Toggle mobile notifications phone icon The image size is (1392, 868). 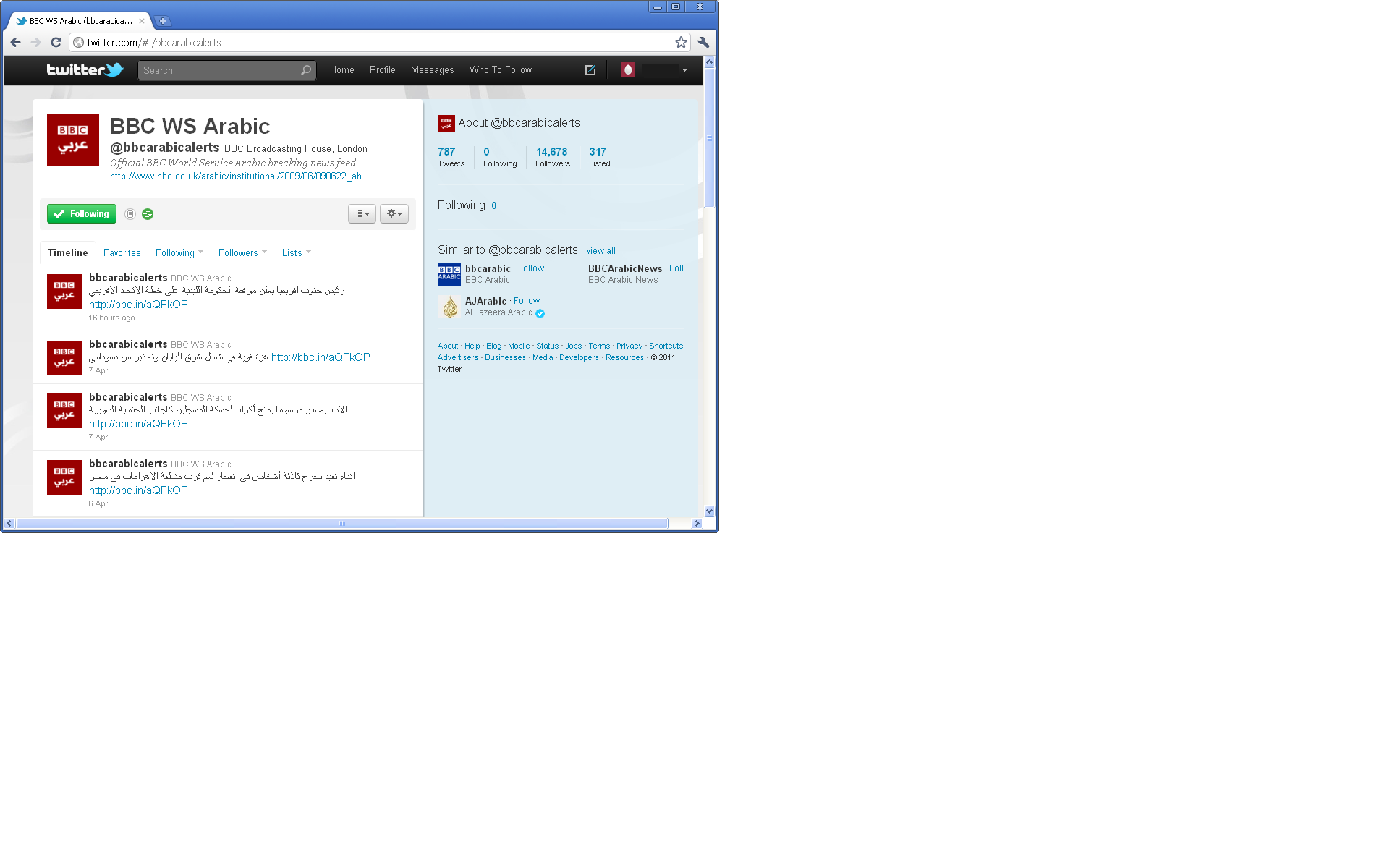click(x=130, y=214)
